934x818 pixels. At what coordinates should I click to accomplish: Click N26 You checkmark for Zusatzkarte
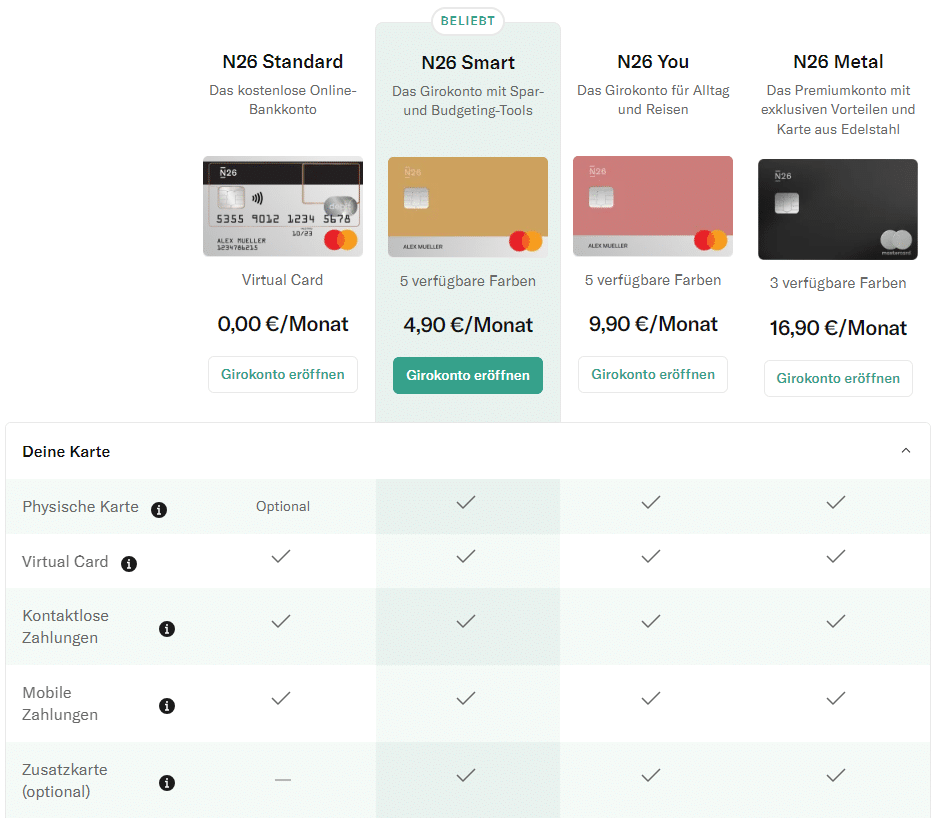(650, 775)
